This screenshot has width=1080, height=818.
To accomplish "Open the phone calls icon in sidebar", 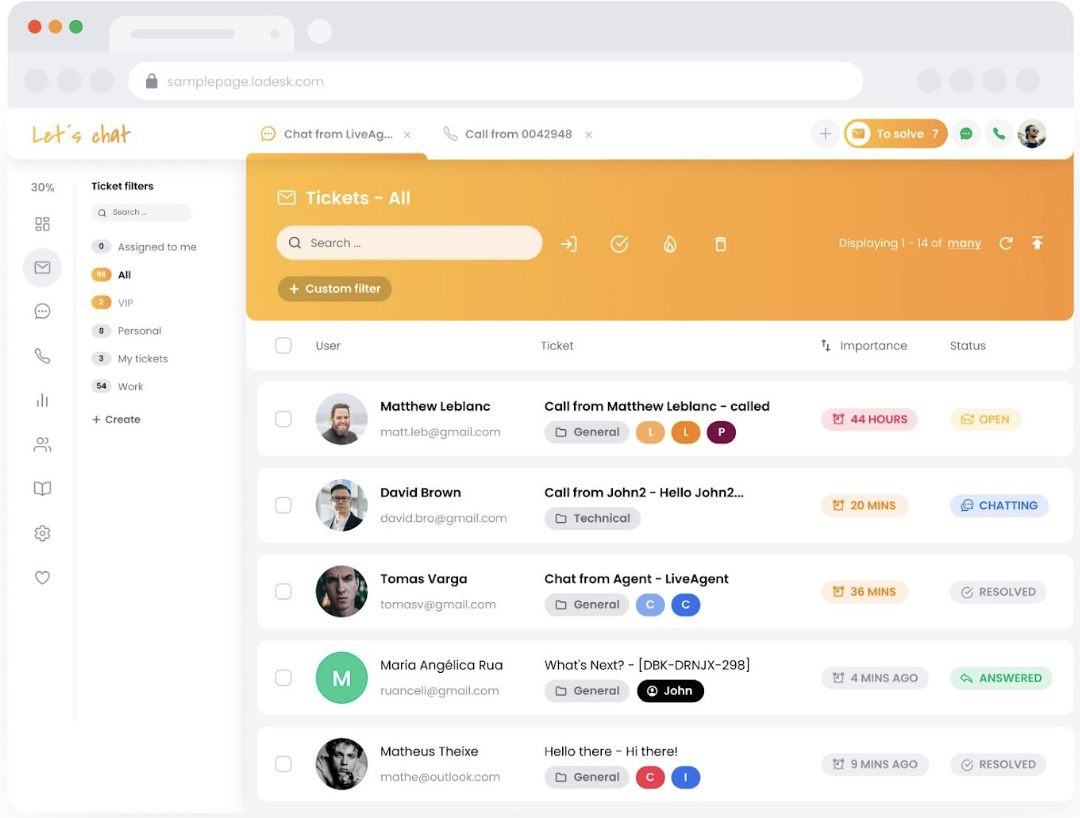I will (42, 356).
